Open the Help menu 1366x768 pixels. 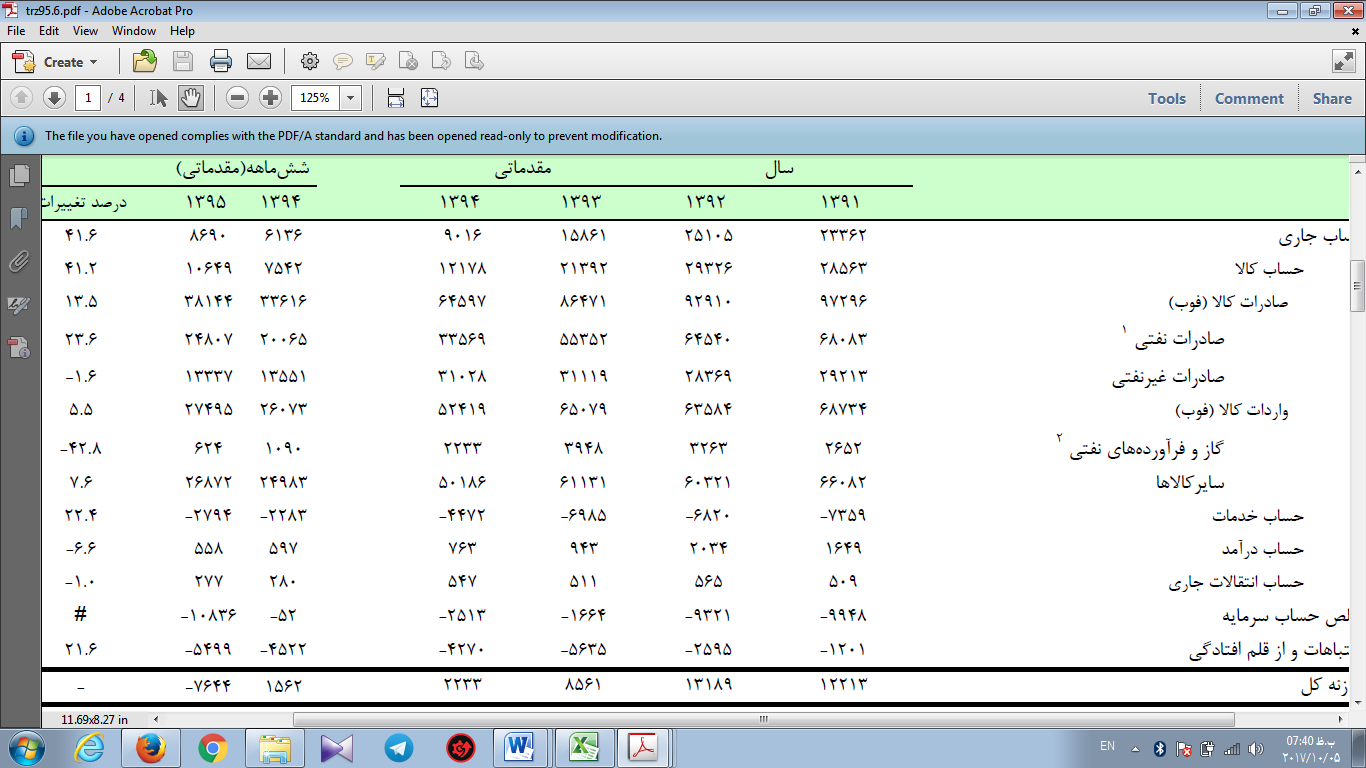pyautogui.click(x=182, y=31)
